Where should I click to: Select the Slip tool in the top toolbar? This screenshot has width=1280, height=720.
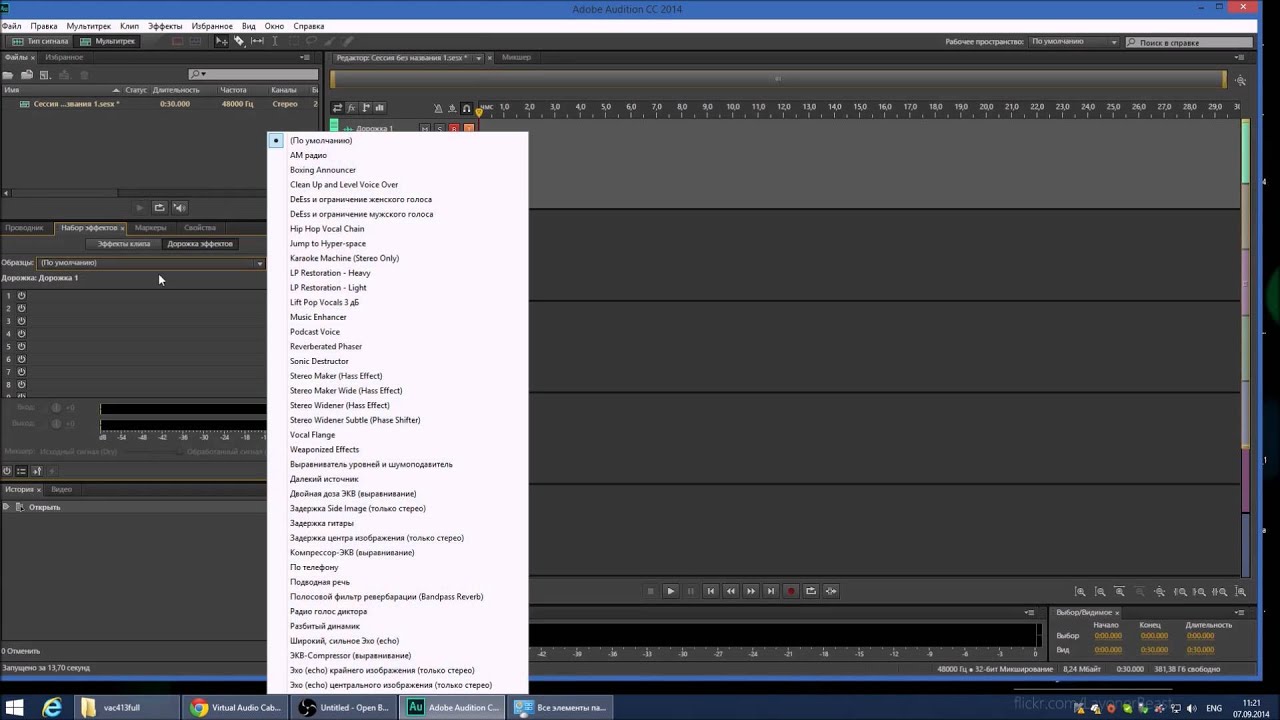coord(257,41)
